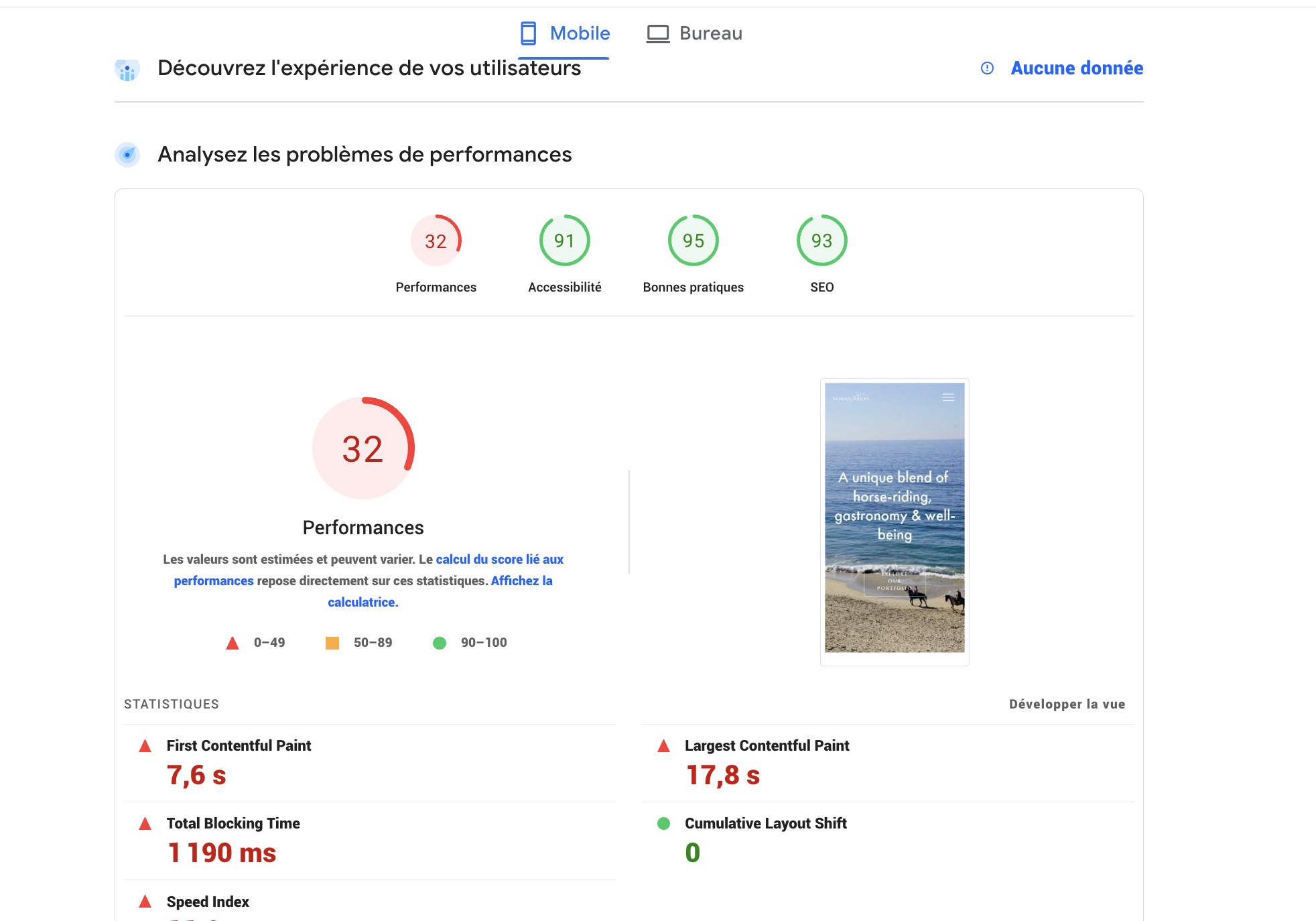1316x921 pixels.
Task: Click the Accessibilité label
Action: 564,288
